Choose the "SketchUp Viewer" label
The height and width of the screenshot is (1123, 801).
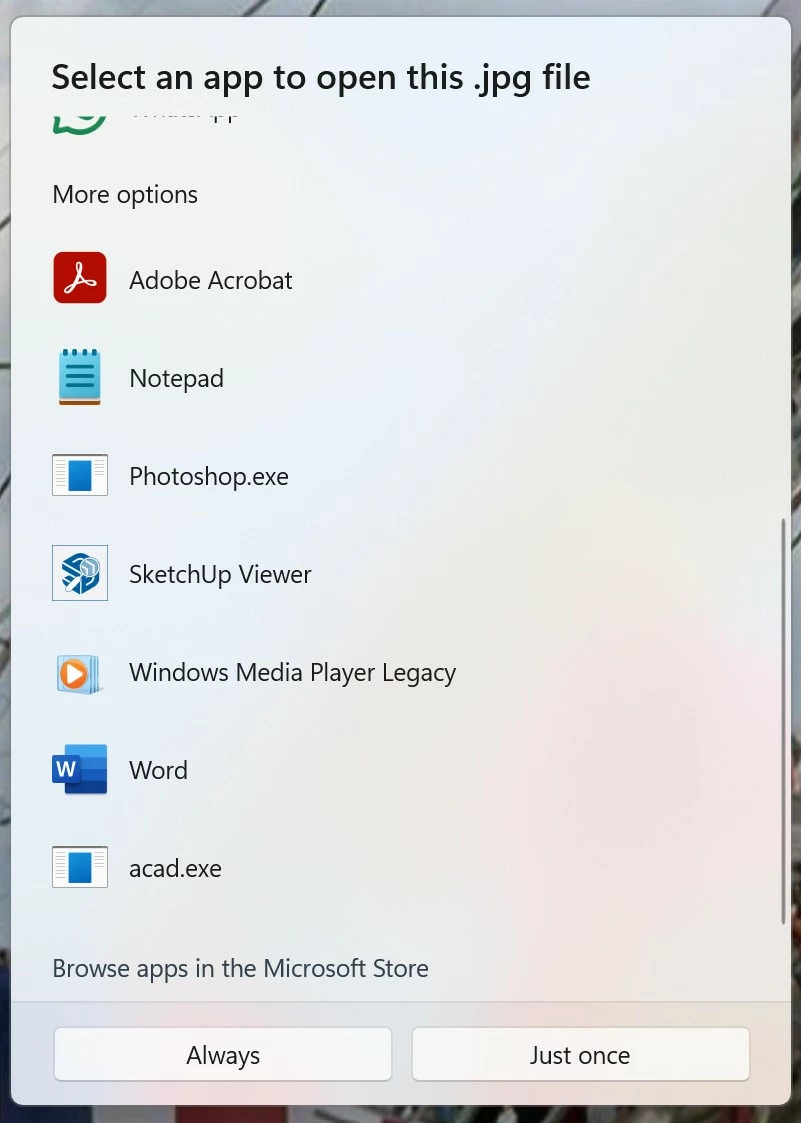[220, 574]
